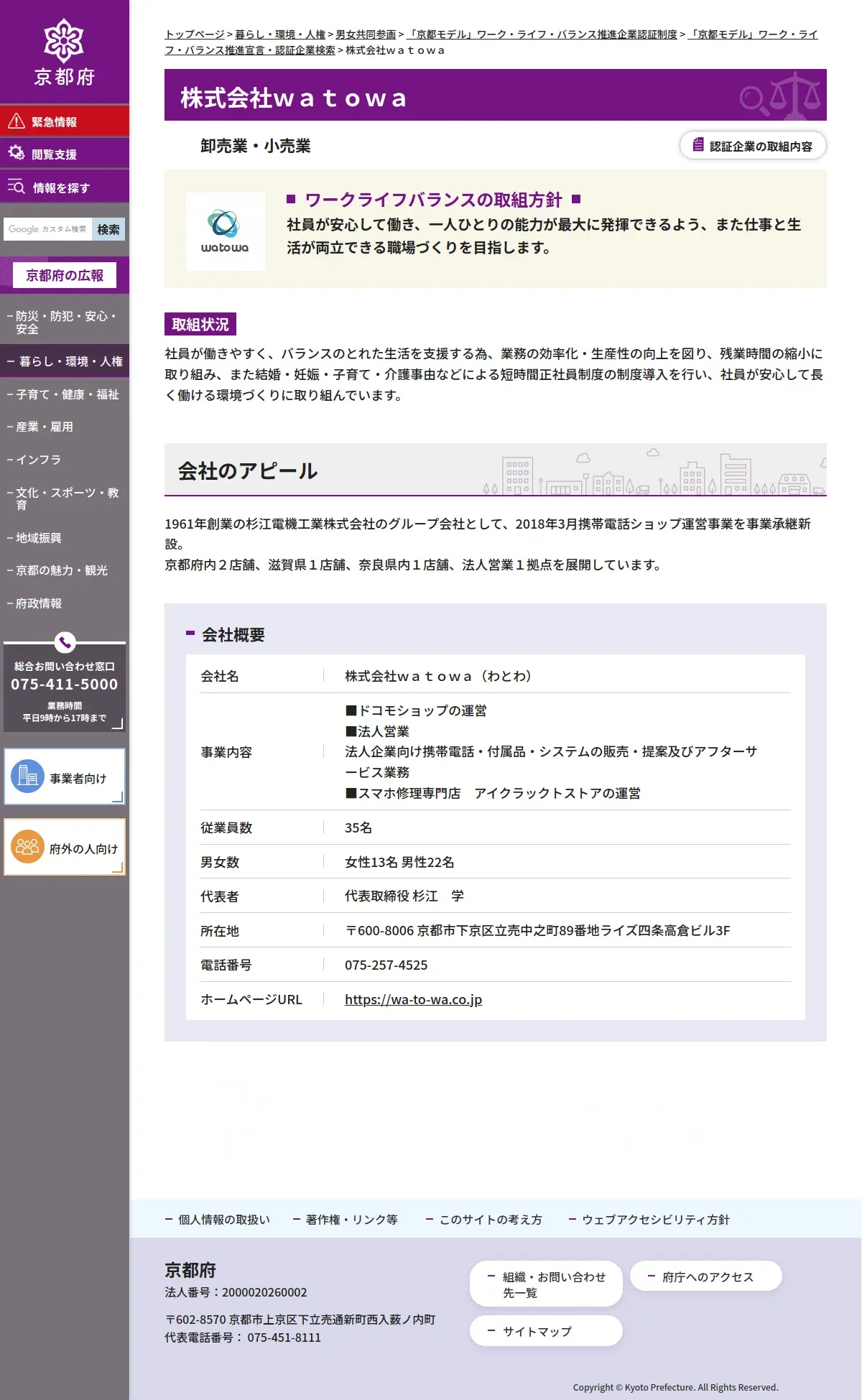Image resolution: width=862 pixels, height=1400 pixels.
Task: Click 法人番号：2000020260002 text
Action: click(x=236, y=1292)
